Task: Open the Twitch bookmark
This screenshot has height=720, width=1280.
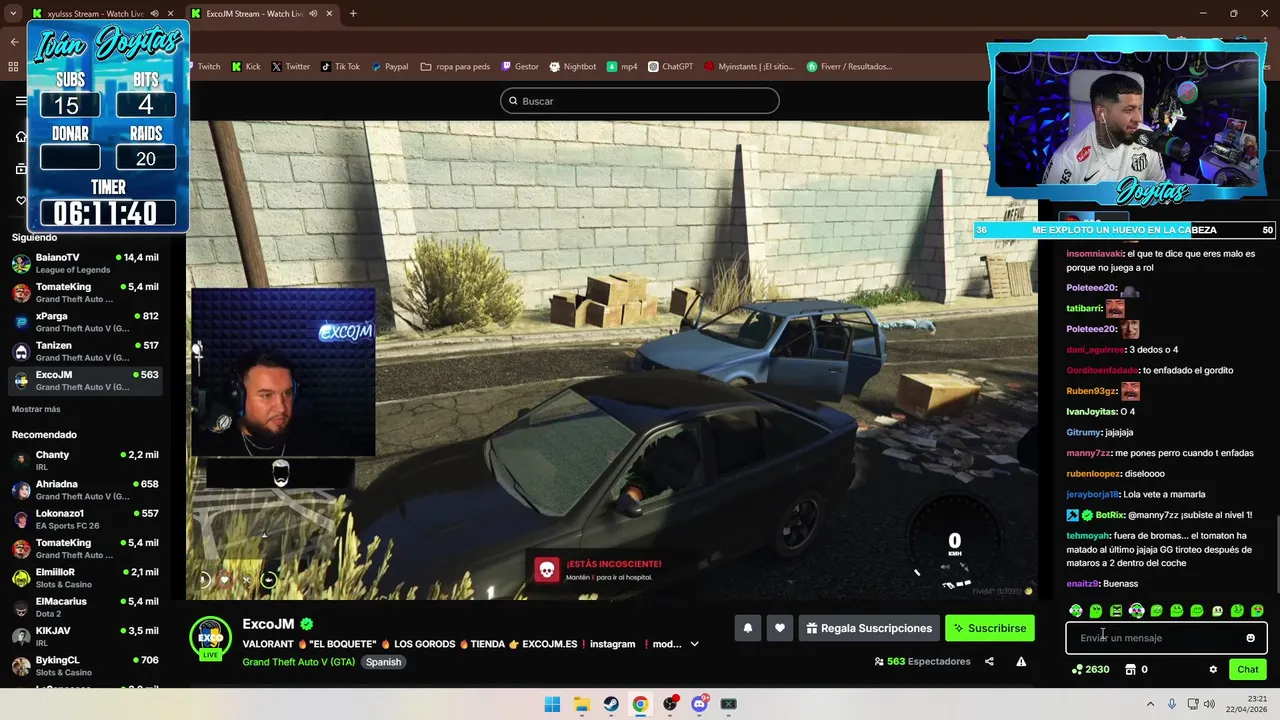Action: click(204, 67)
